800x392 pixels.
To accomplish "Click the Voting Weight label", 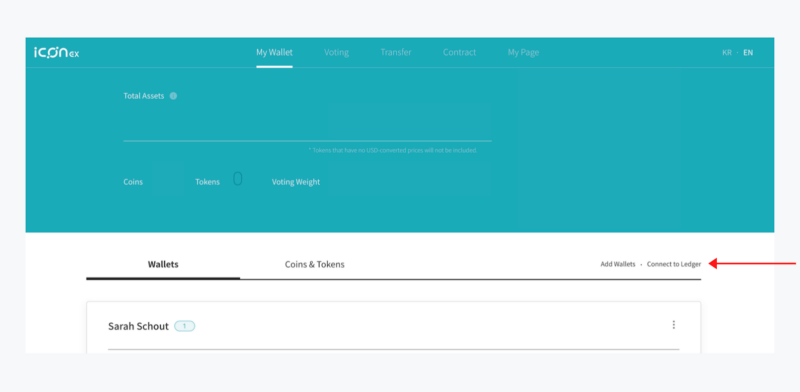I will (x=296, y=182).
